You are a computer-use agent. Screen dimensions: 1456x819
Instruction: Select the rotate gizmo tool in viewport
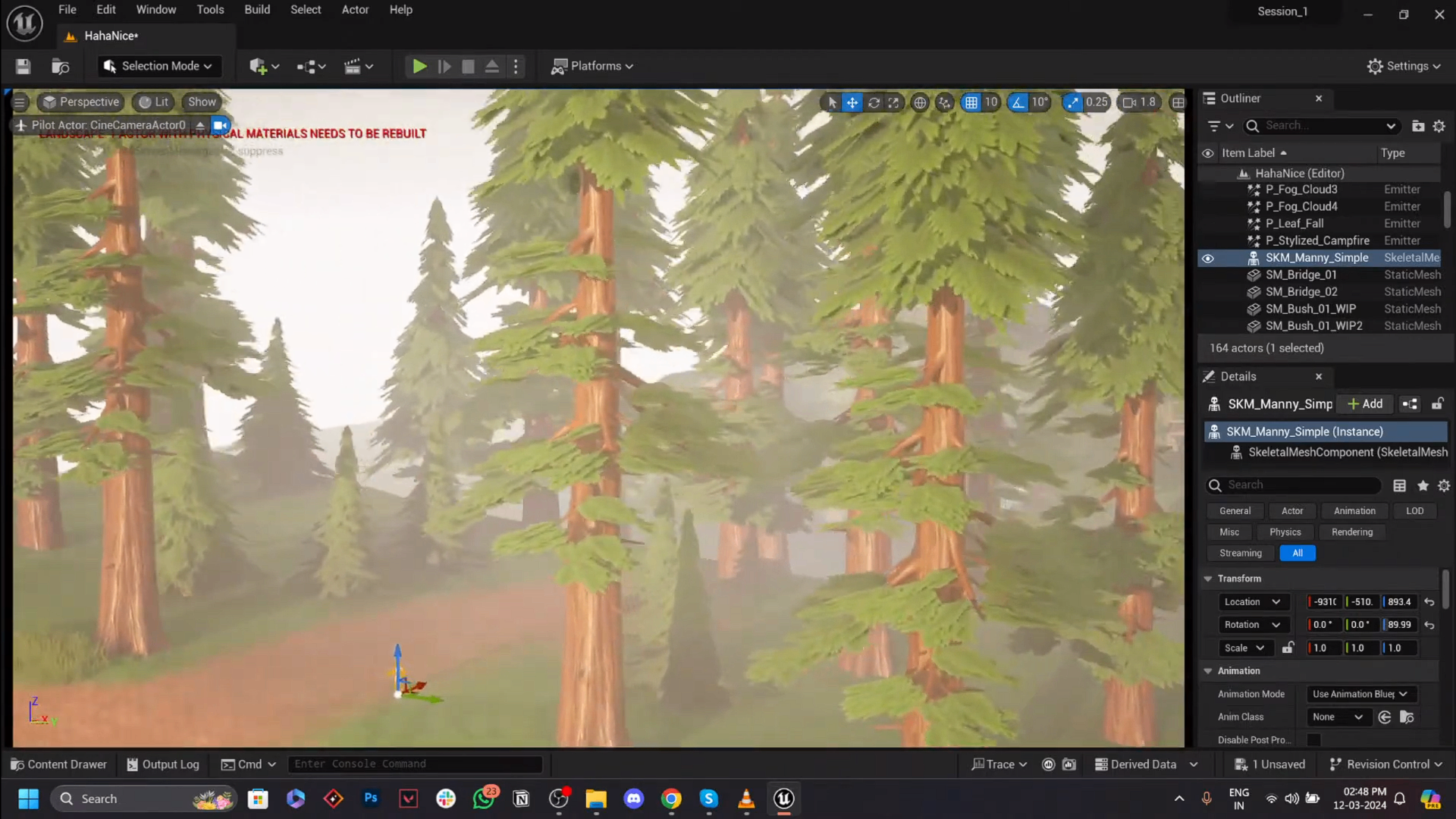(x=874, y=102)
